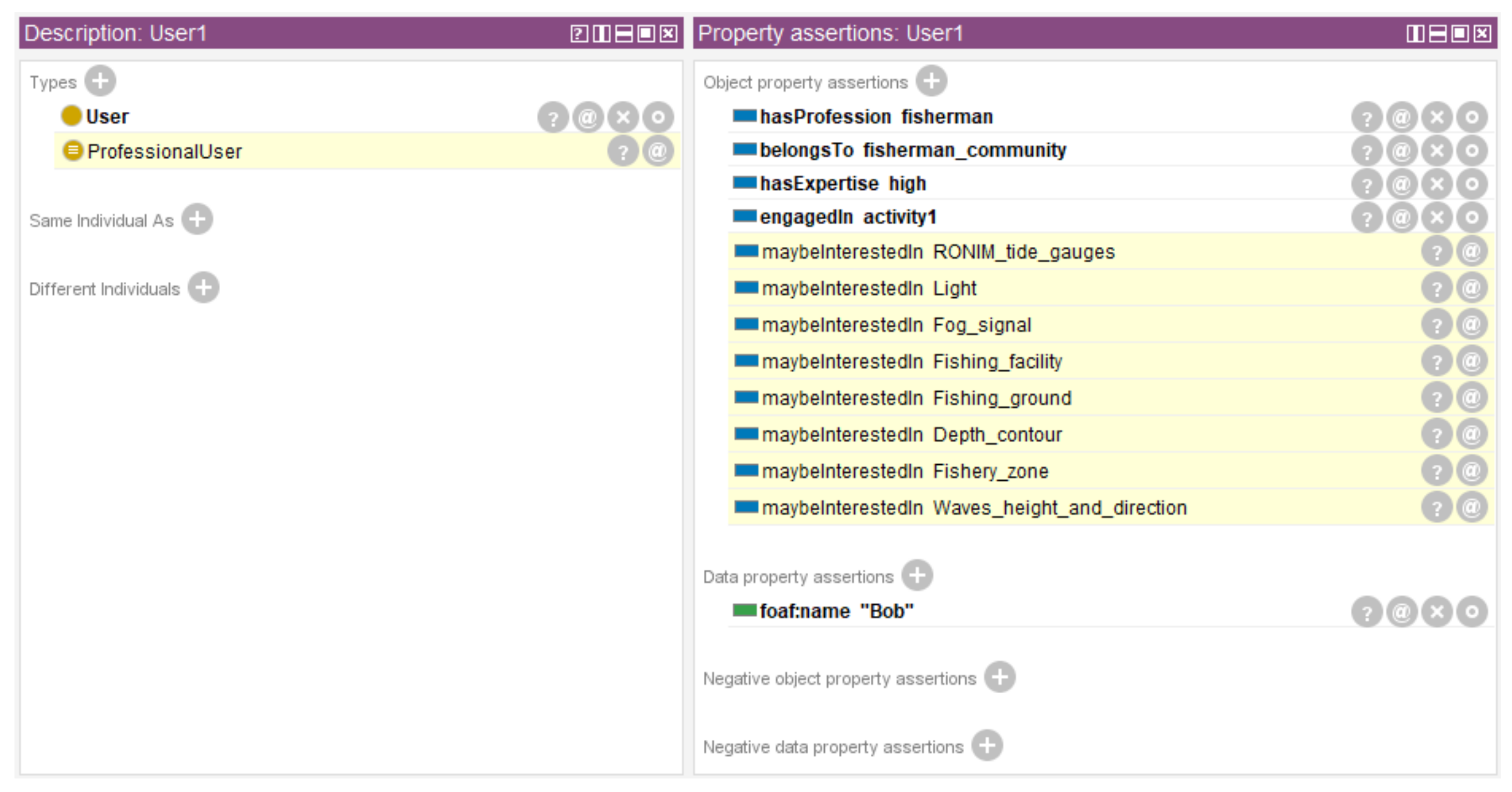1512x792 pixels.
Task: Edit the hasProfession fisherman assertion
Action: point(1471,118)
